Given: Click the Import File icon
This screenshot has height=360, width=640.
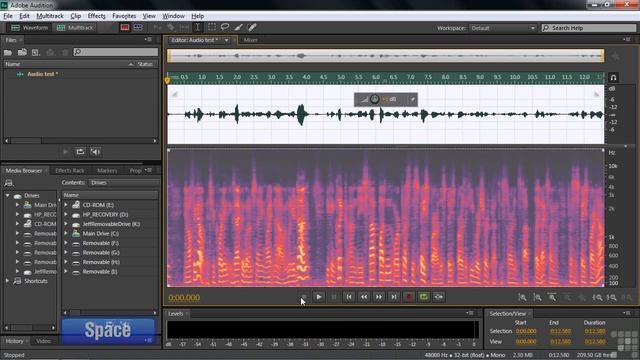Looking at the screenshot, I should (22, 52).
